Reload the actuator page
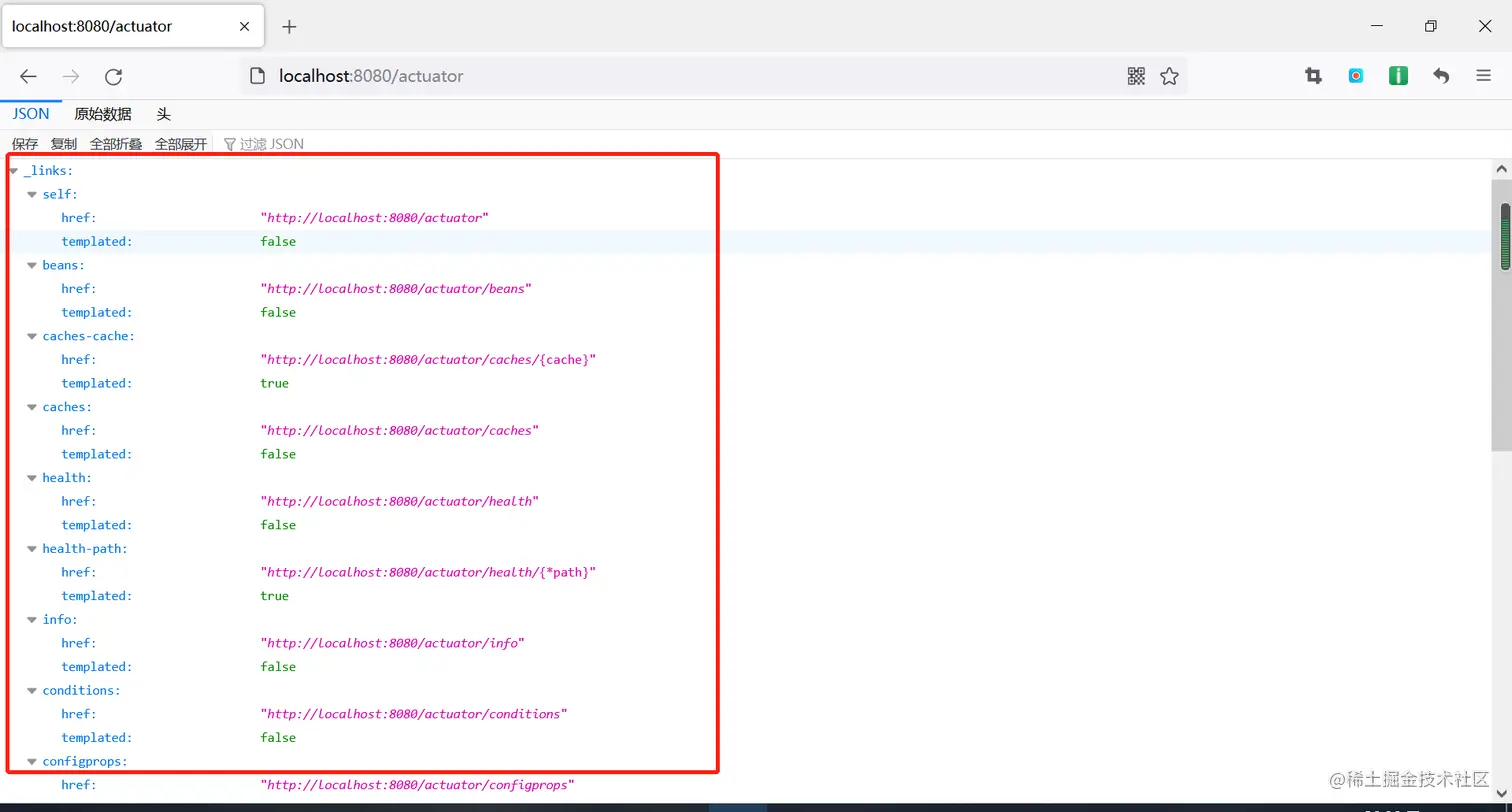This screenshot has width=1512, height=812. coord(114,76)
